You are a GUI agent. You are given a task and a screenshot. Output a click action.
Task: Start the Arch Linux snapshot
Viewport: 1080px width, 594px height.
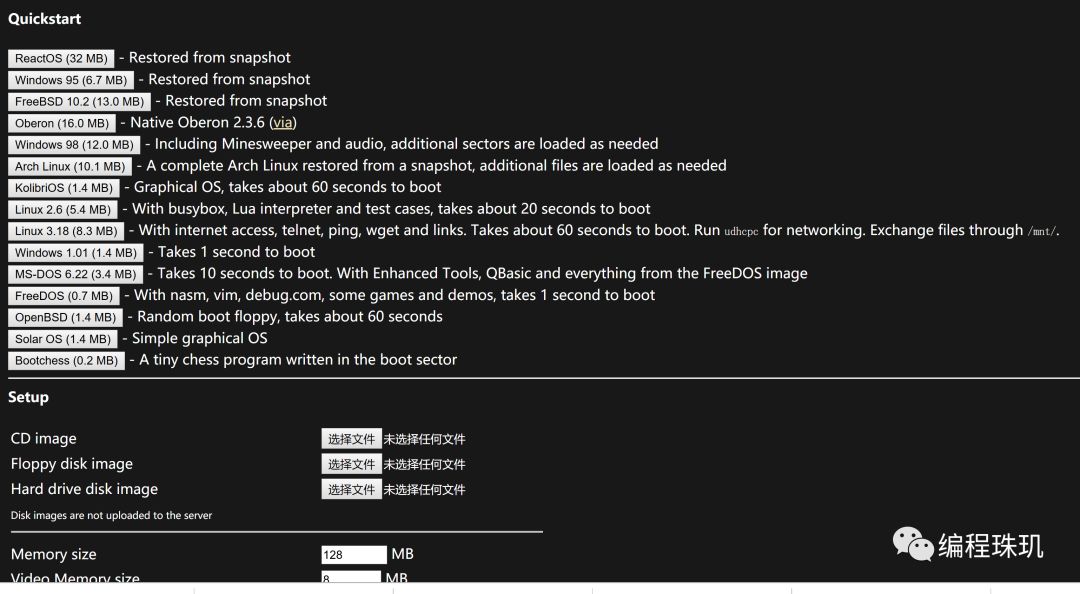69,166
